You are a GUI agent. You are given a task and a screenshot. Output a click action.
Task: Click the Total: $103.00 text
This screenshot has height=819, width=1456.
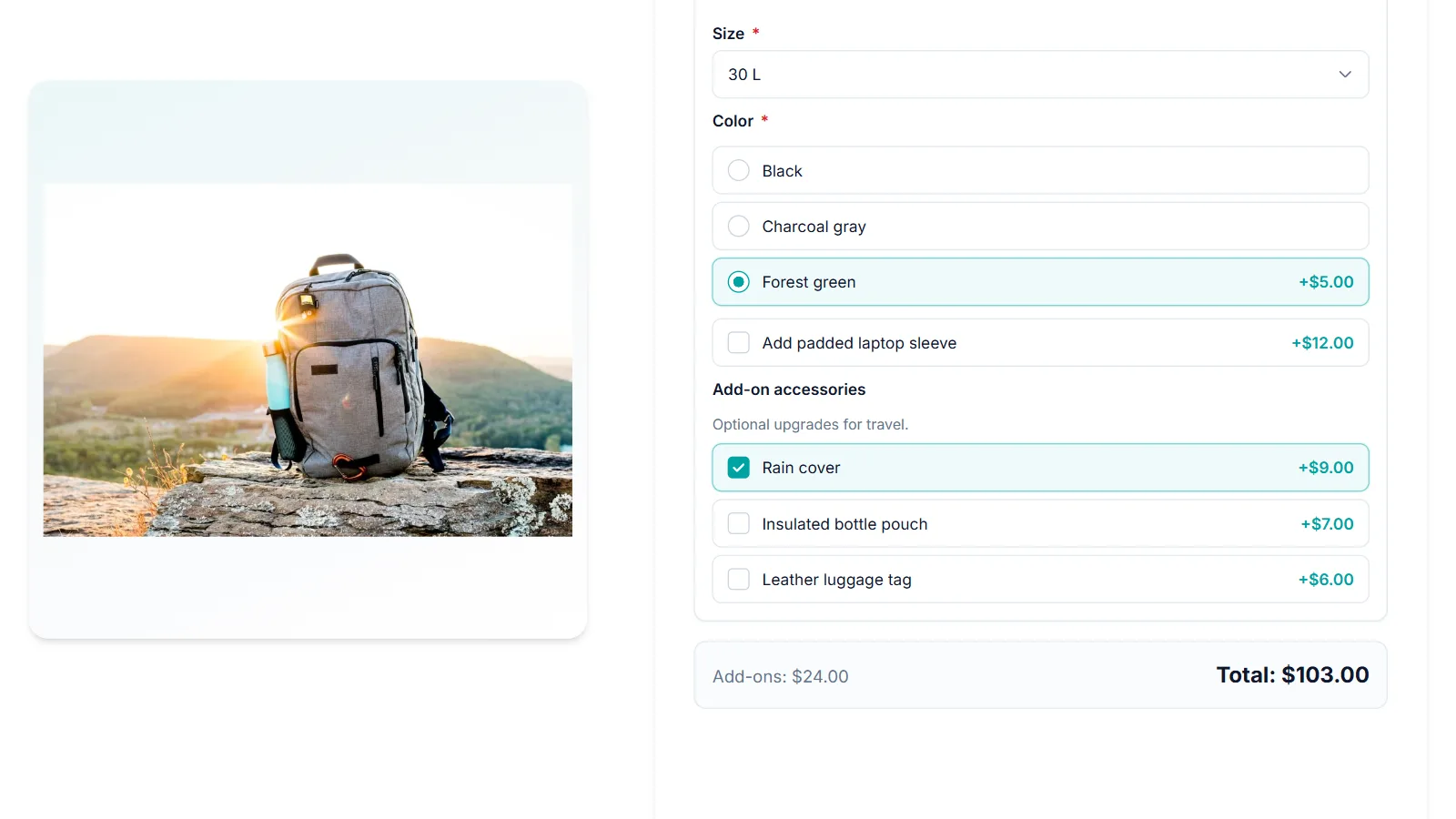pyautogui.click(x=1292, y=675)
